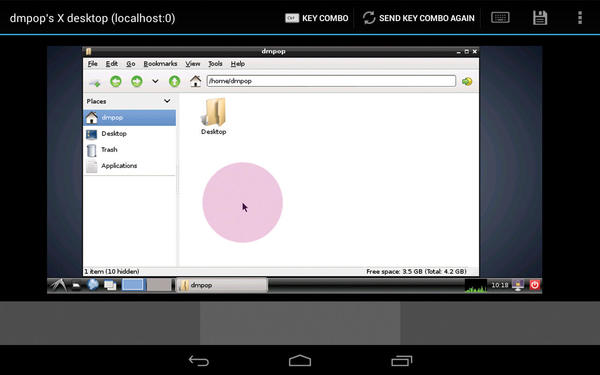This screenshot has width=600, height=375.
Task: Click the green back arrow in file manager
Action: pyautogui.click(x=116, y=81)
